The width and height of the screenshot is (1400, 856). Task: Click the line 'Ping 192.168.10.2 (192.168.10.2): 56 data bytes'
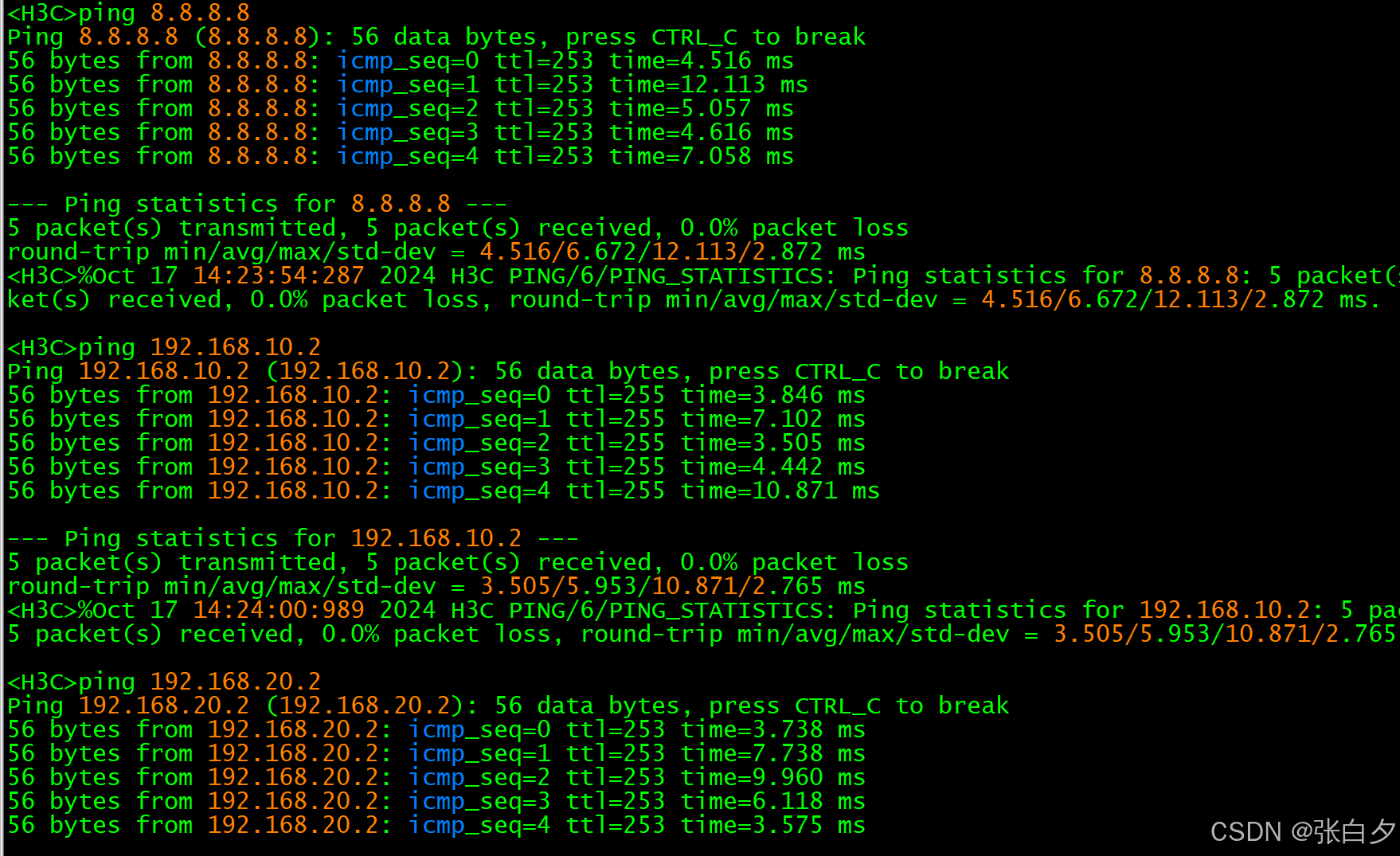tap(508, 371)
